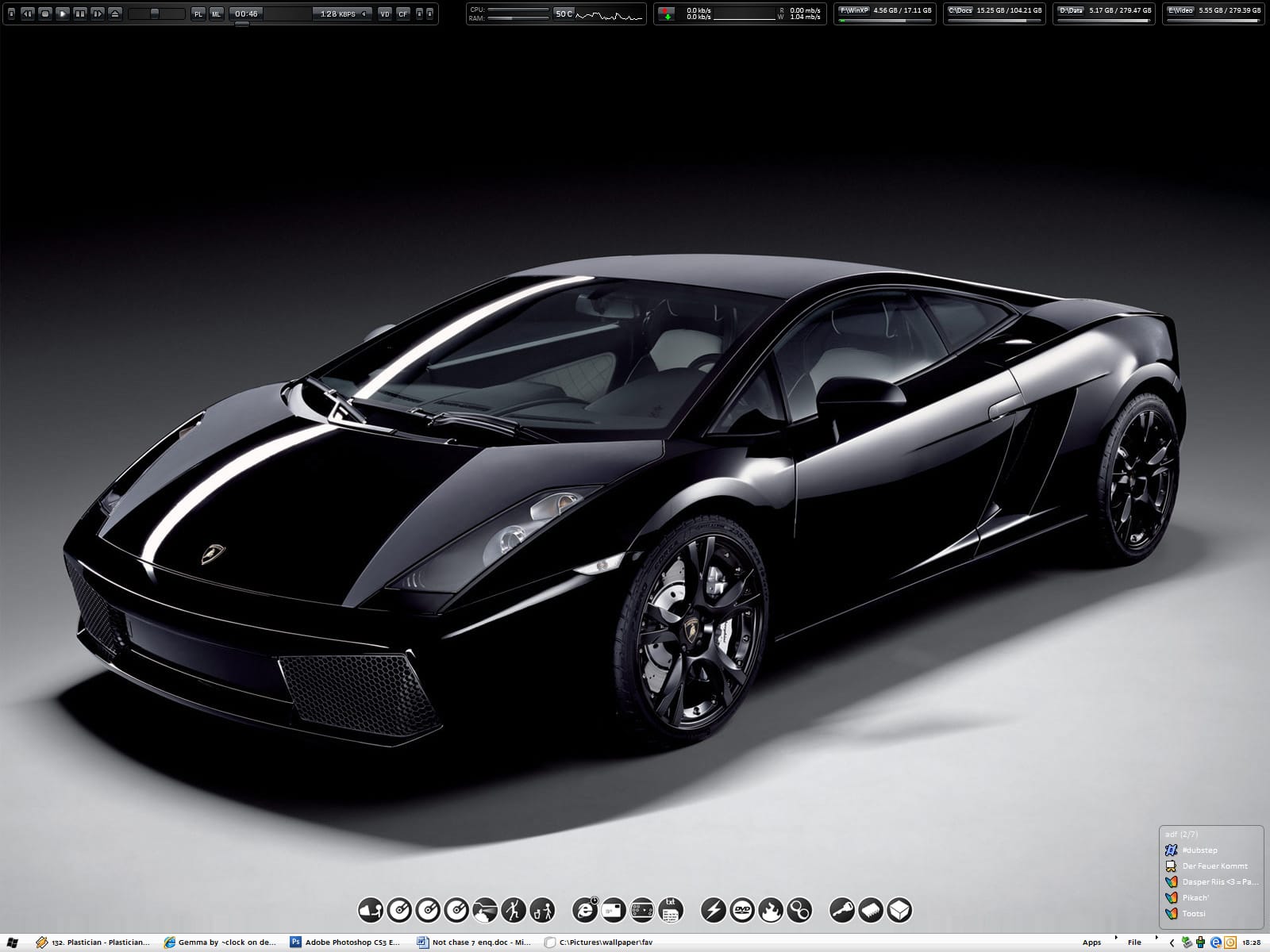Click the player volume slider handle

[155, 14]
